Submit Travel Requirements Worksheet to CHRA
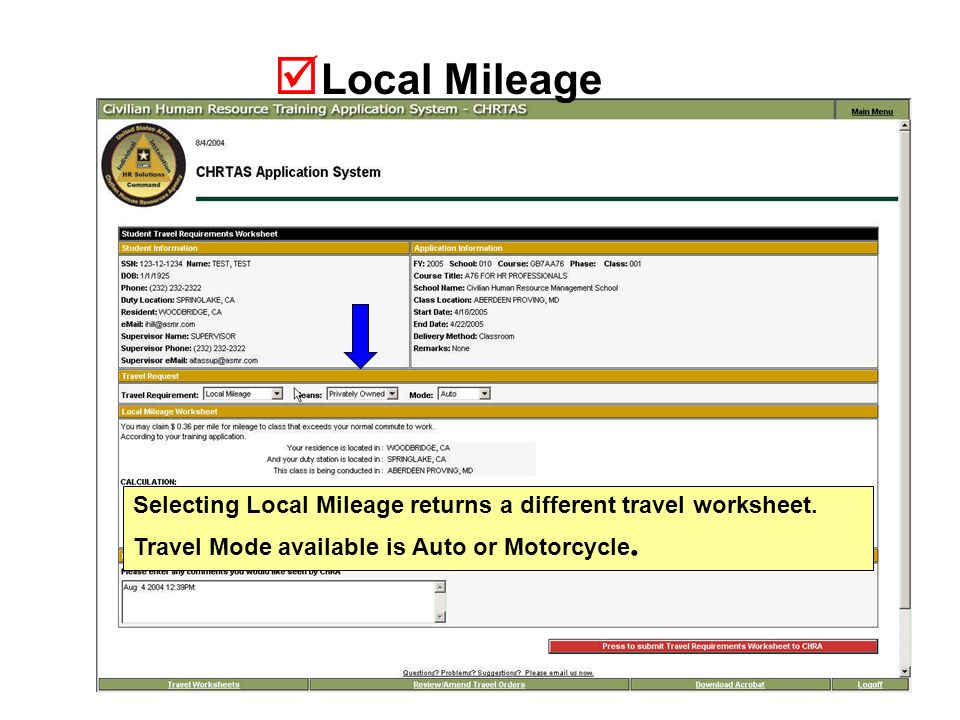960x720 pixels. 713,646
